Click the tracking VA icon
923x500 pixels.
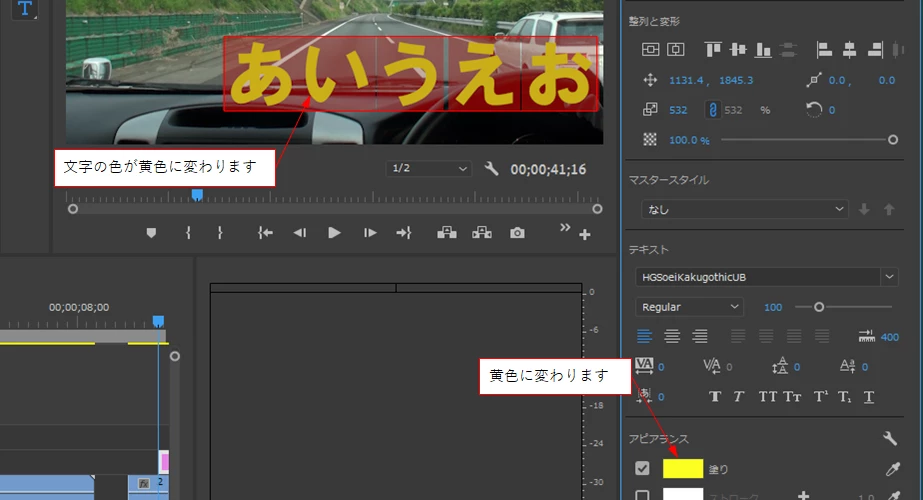pos(644,366)
